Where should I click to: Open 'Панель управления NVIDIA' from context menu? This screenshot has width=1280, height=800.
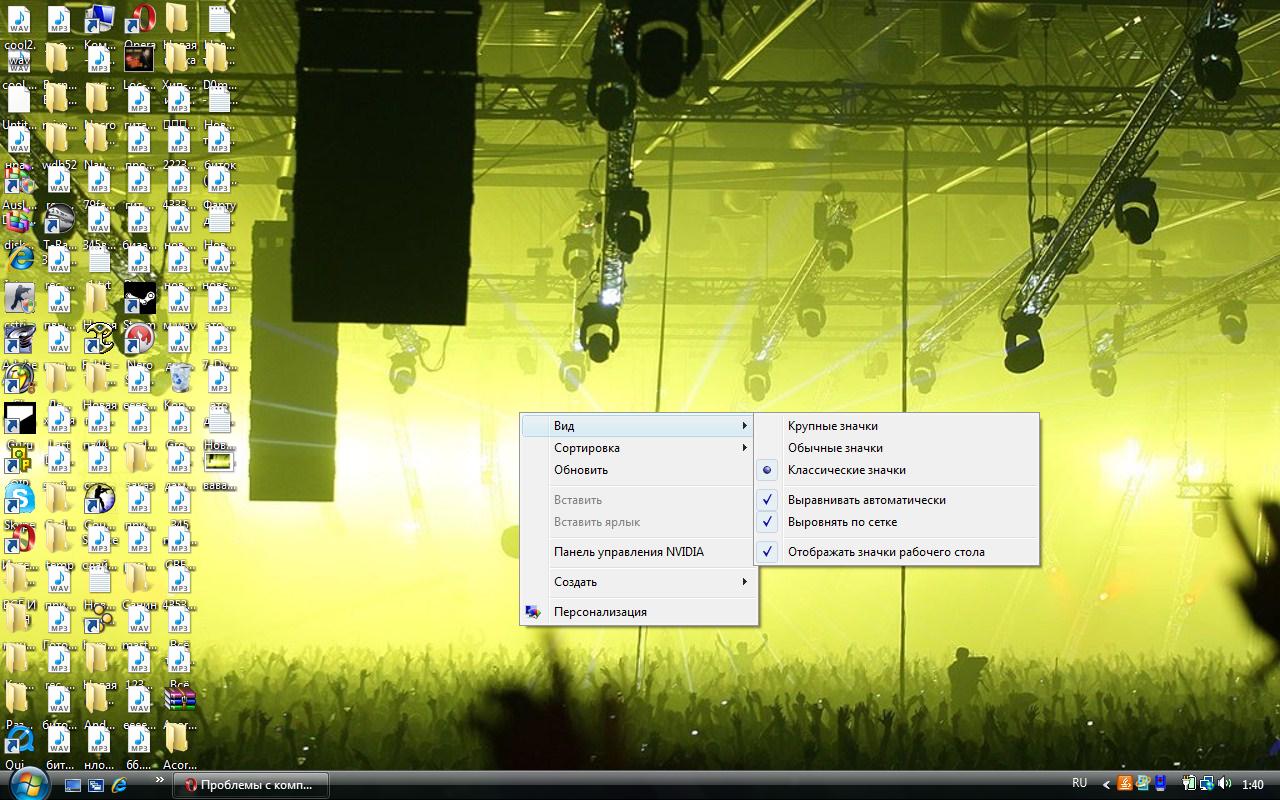(x=638, y=552)
